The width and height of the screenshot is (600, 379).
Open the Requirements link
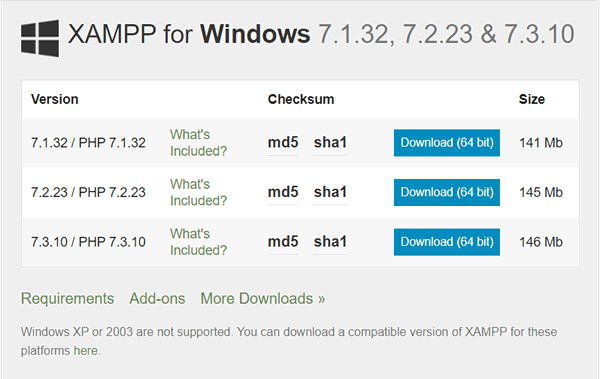tap(67, 299)
